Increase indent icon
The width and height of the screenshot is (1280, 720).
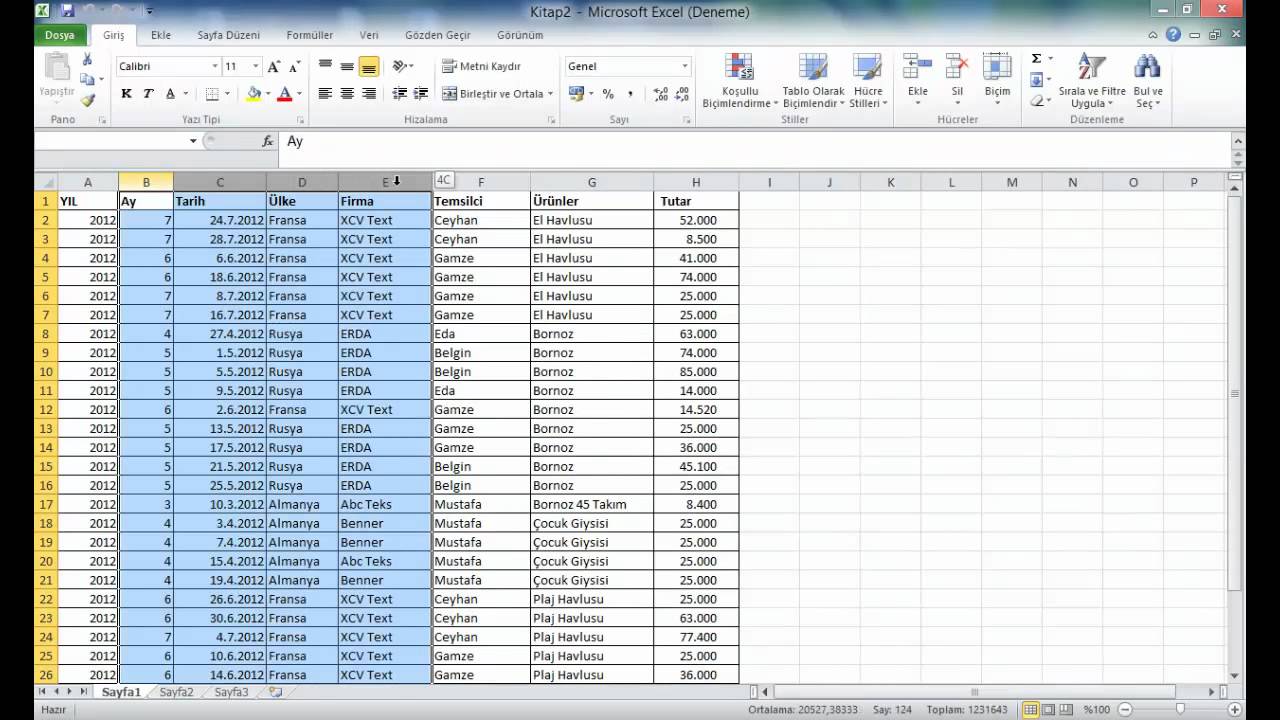(422, 94)
